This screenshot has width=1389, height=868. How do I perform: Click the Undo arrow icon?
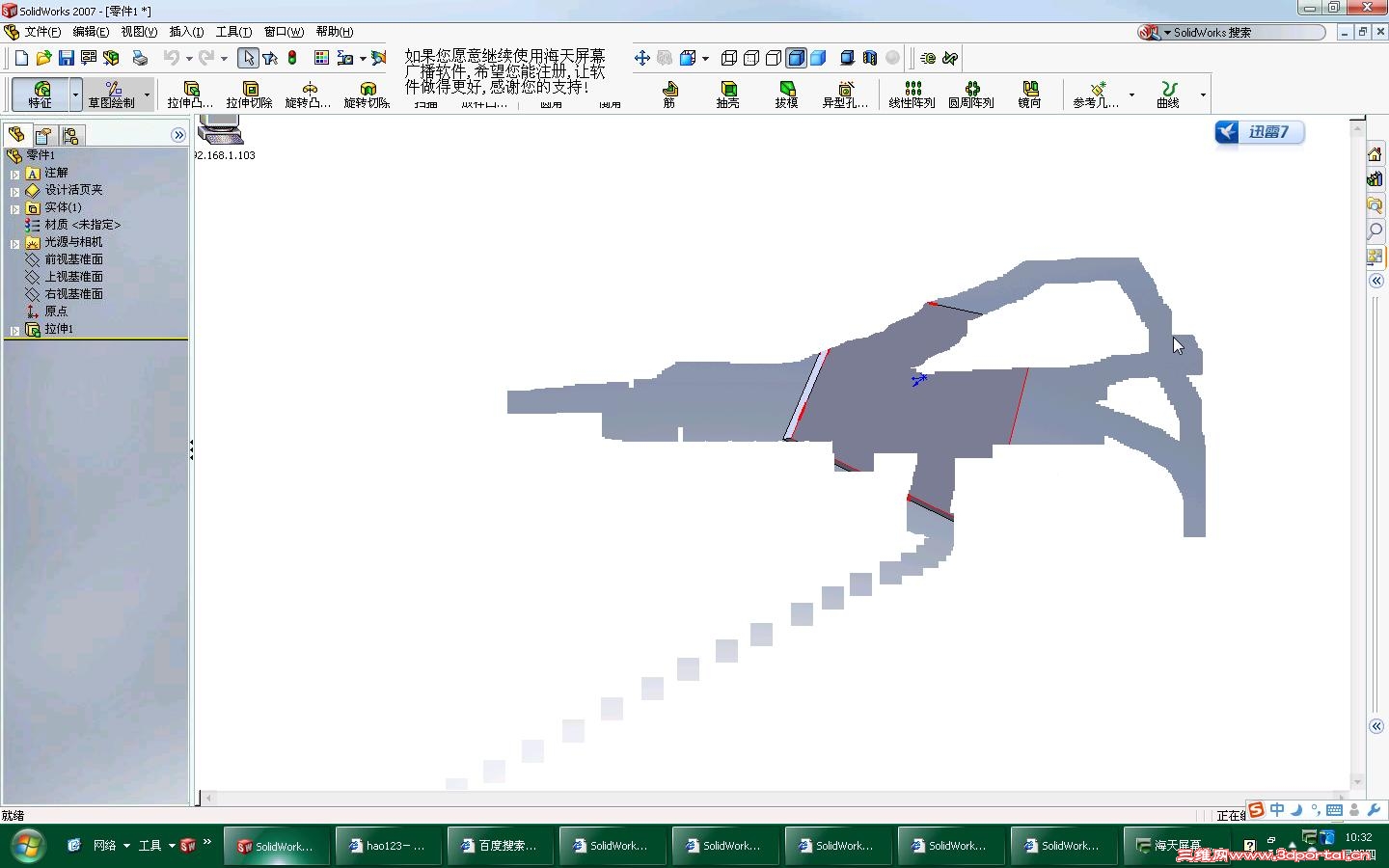click(171, 58)
